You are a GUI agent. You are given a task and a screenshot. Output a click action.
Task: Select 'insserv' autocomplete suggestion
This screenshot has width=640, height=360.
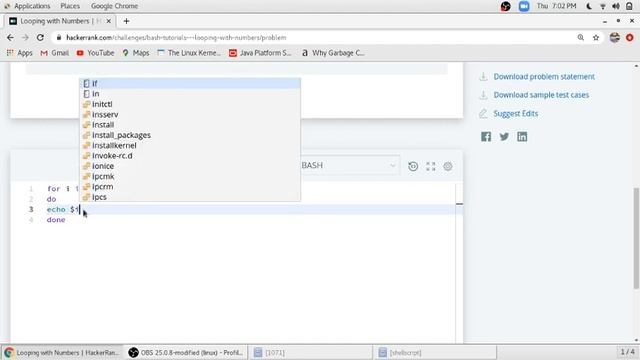[190, 115]
